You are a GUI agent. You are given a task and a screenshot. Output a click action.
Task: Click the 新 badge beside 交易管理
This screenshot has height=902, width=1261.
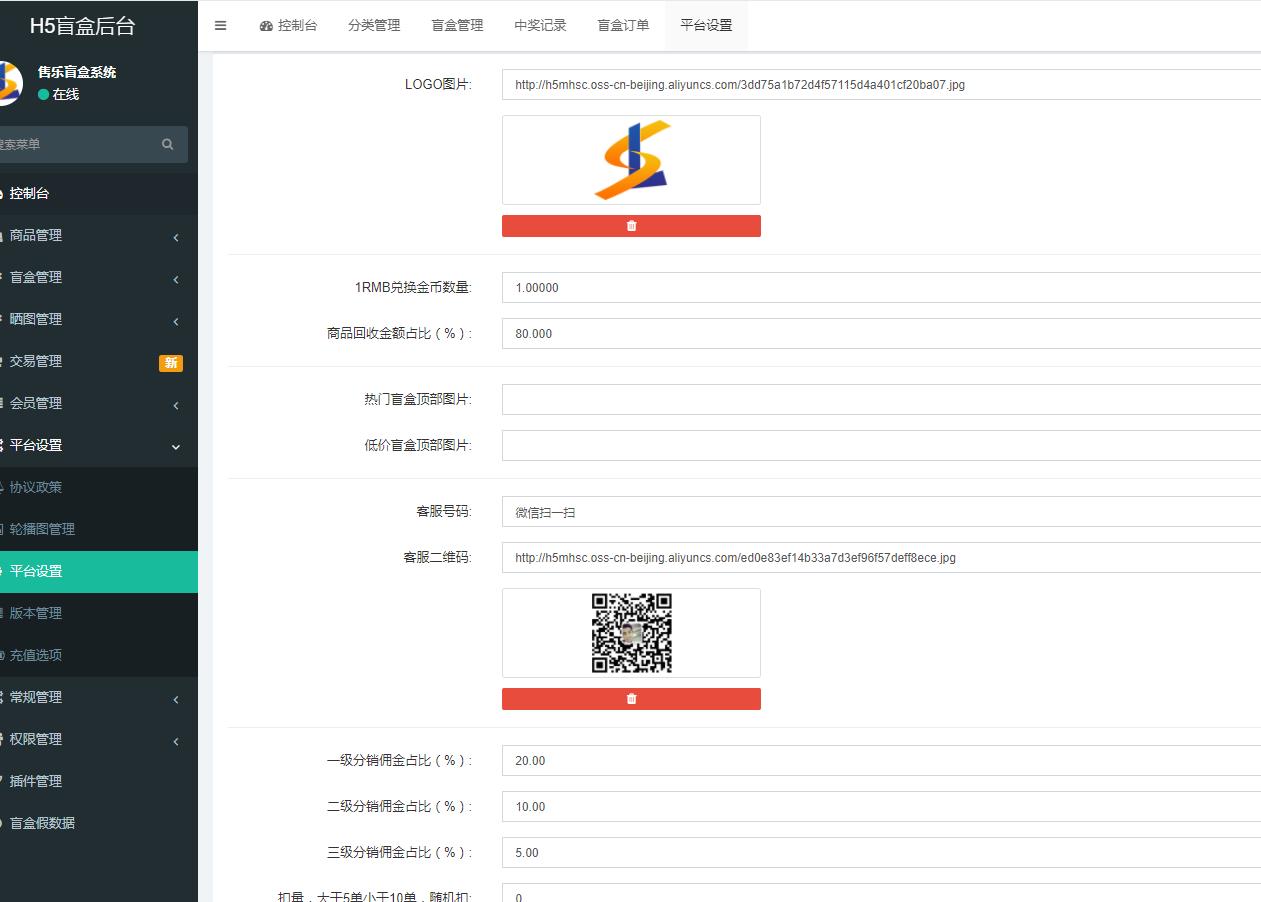point(171,363)
